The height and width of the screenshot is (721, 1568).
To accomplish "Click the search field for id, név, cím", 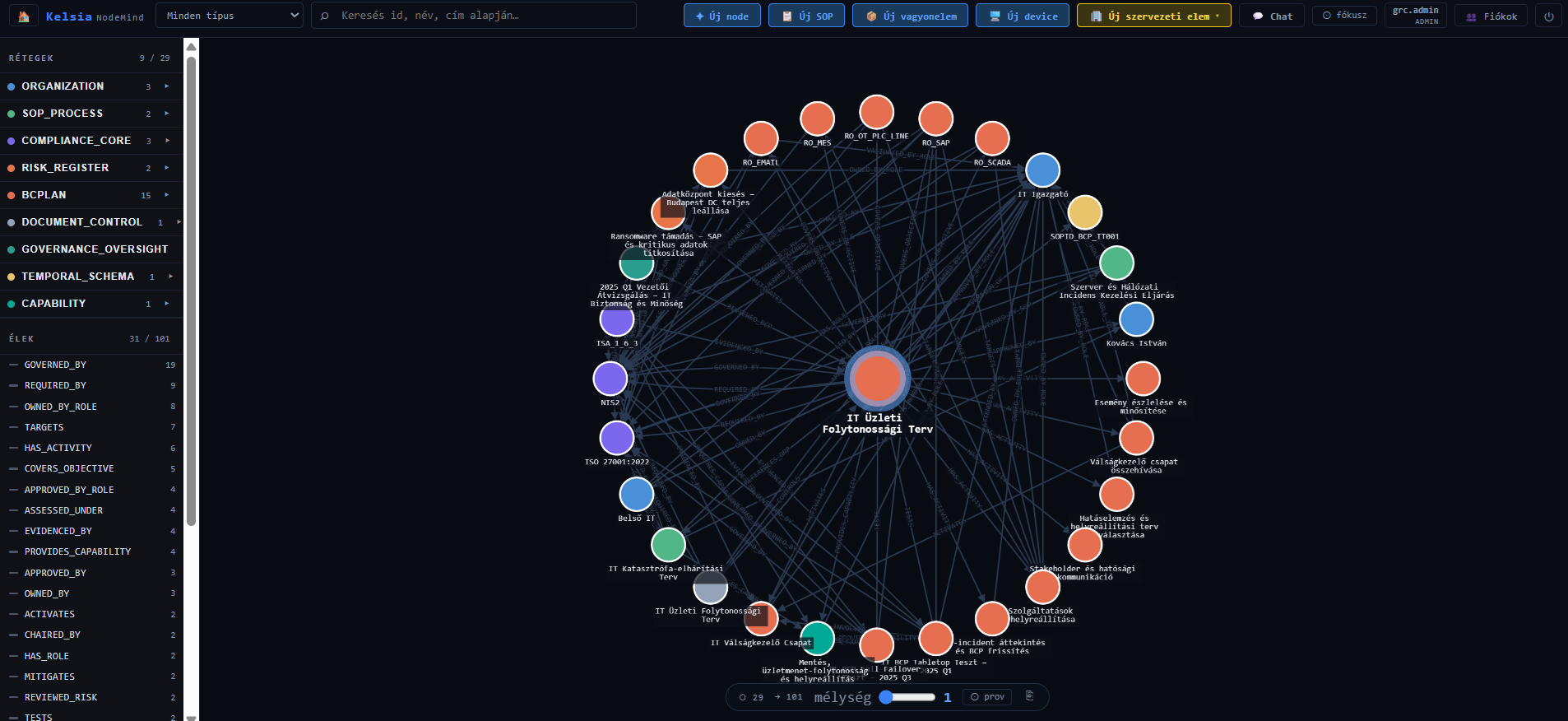I will tap(474, 16).
